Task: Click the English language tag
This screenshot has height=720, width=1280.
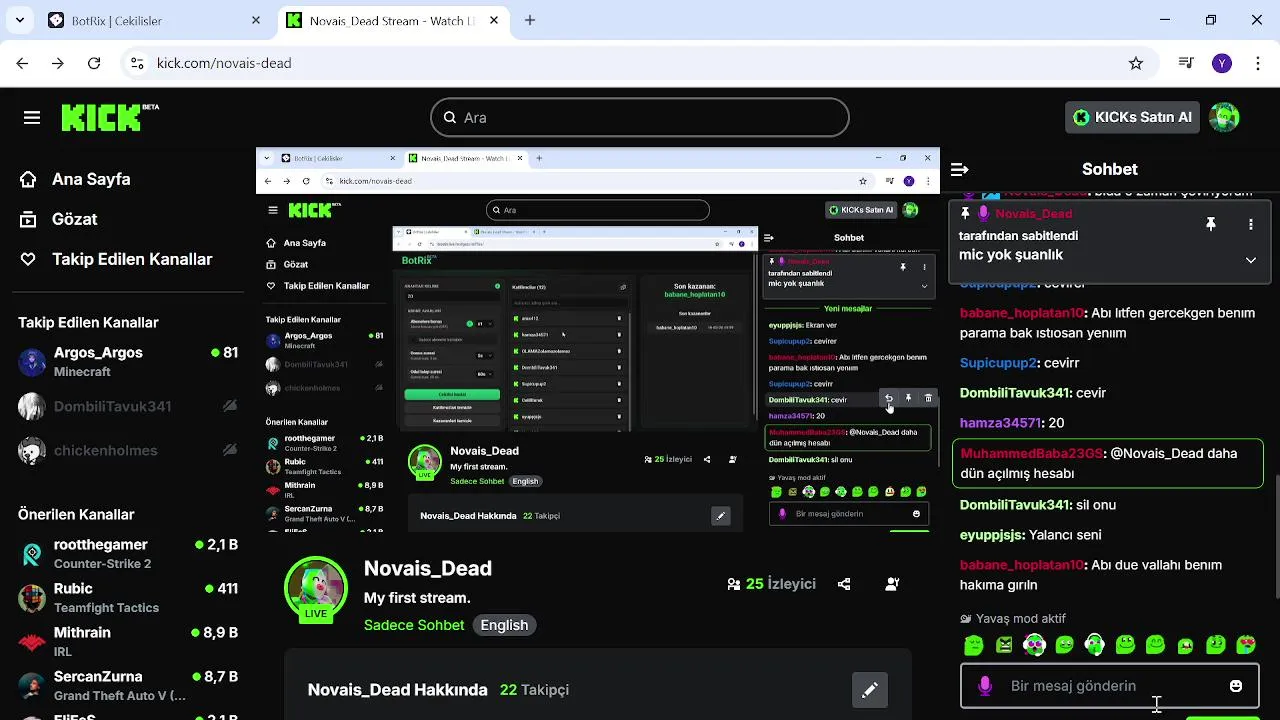Action: [x=504, y=625]
